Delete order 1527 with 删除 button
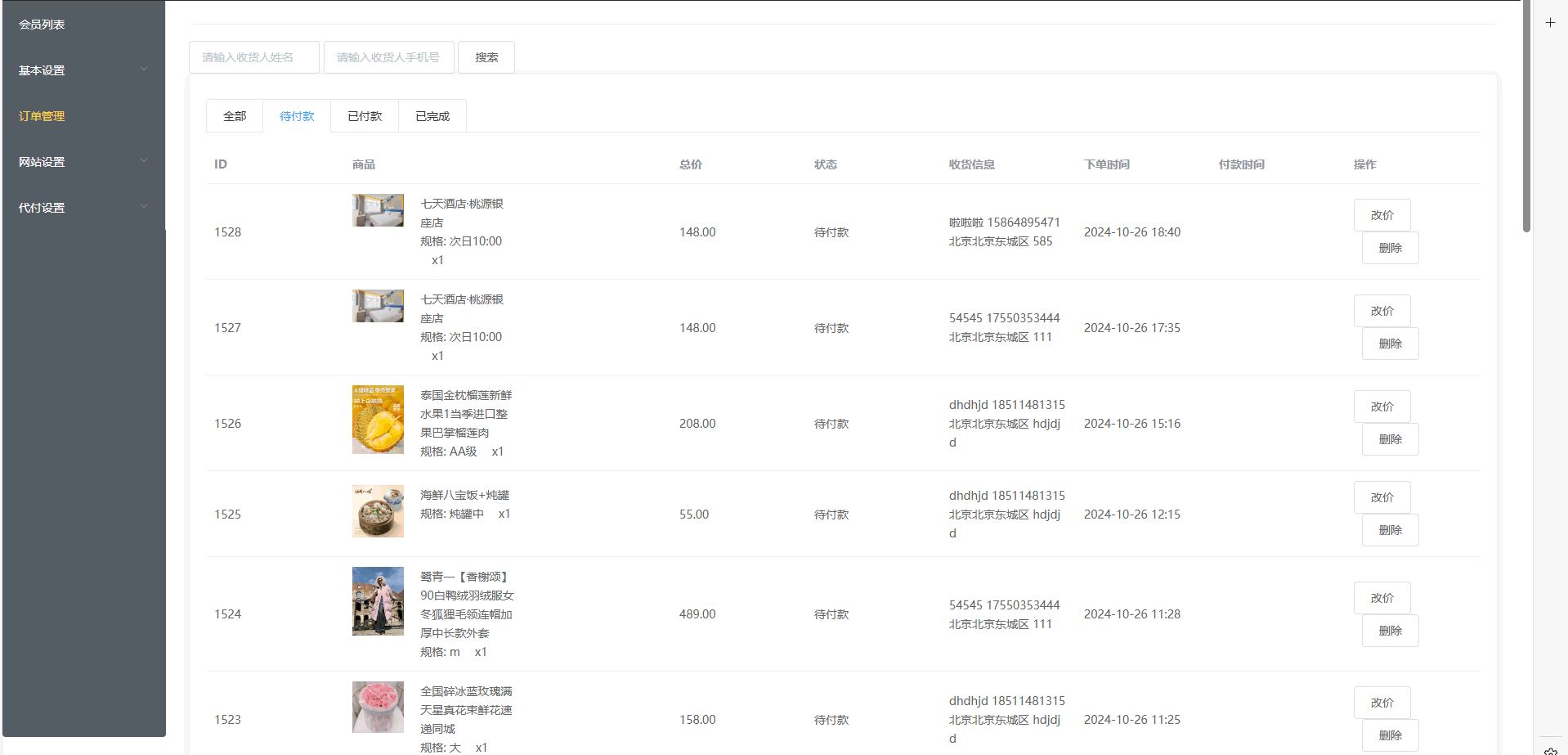Viewport: 1568px width, 755px height. pos(1390,344)
